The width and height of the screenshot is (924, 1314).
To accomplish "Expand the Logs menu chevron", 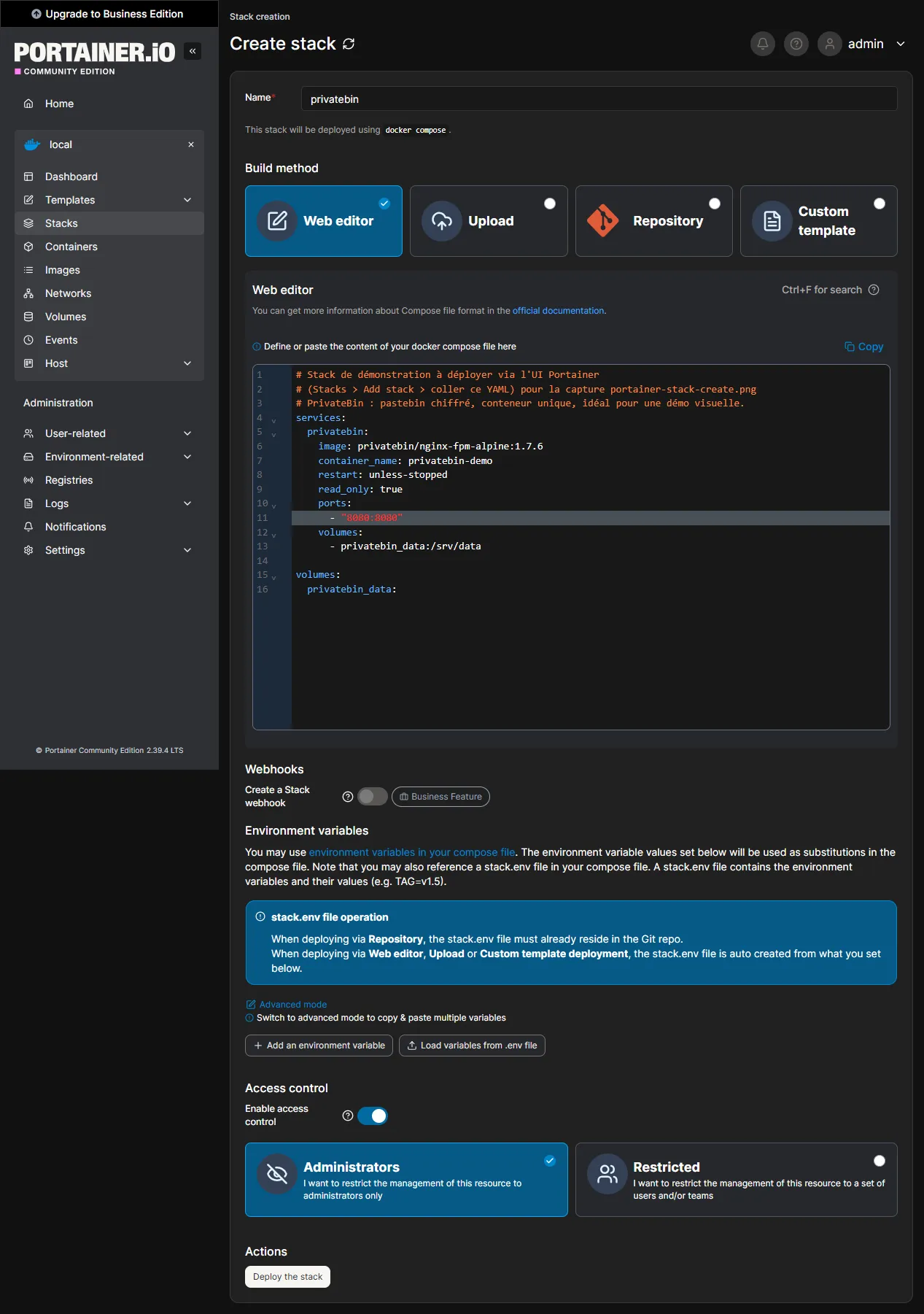I will point(187,503).
